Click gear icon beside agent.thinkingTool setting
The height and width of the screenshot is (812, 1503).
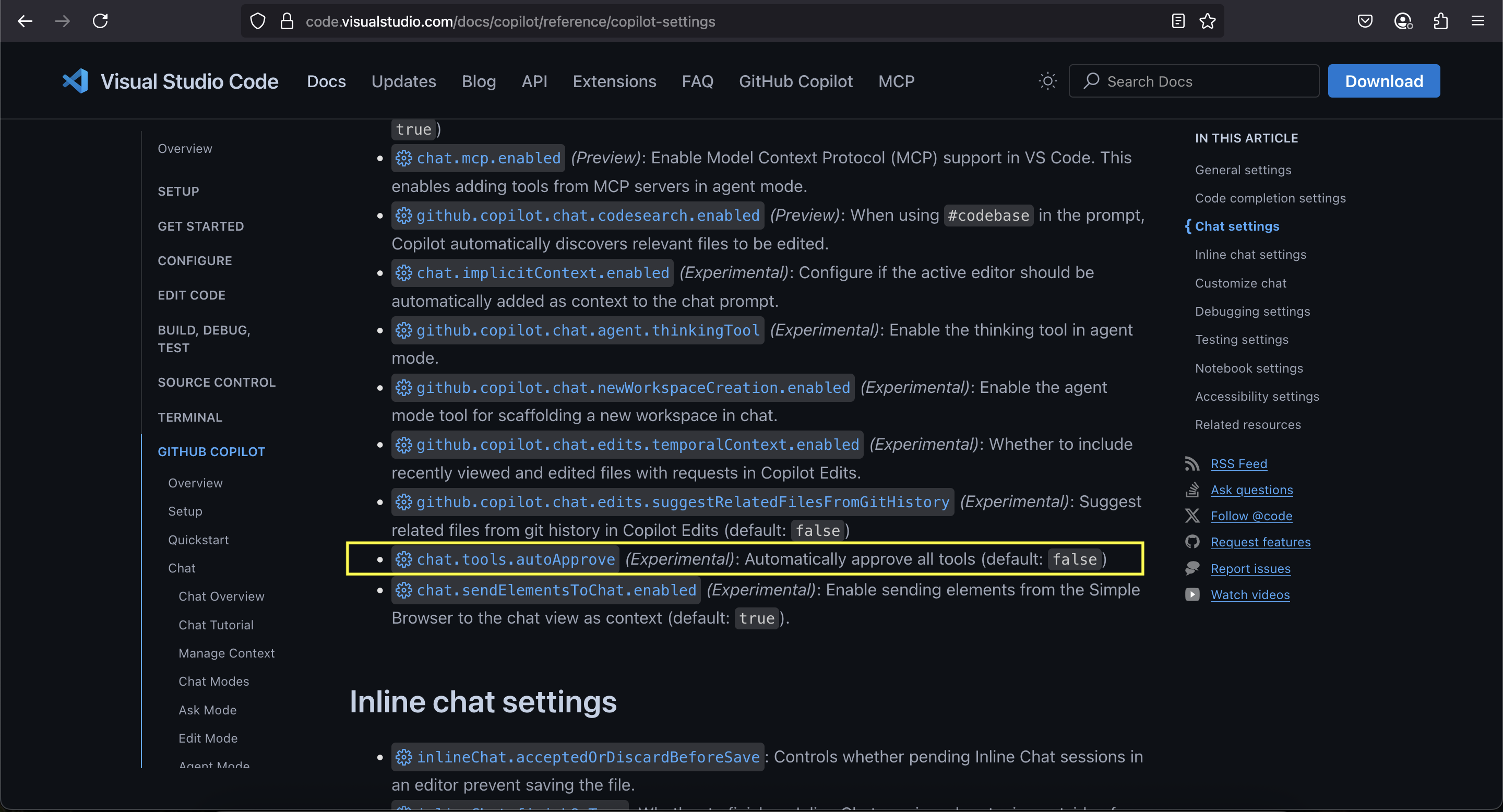tap(404, 330)
